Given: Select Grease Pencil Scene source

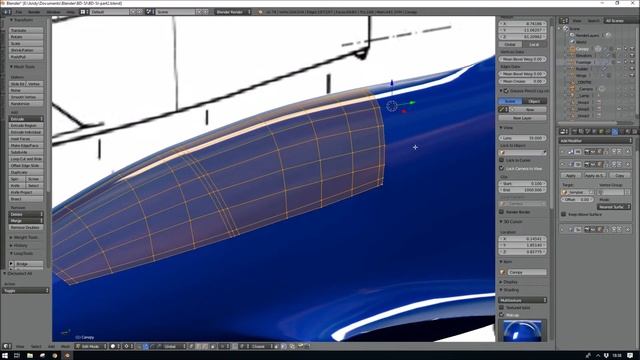Looking at the screenshot, I should point(510,101).
